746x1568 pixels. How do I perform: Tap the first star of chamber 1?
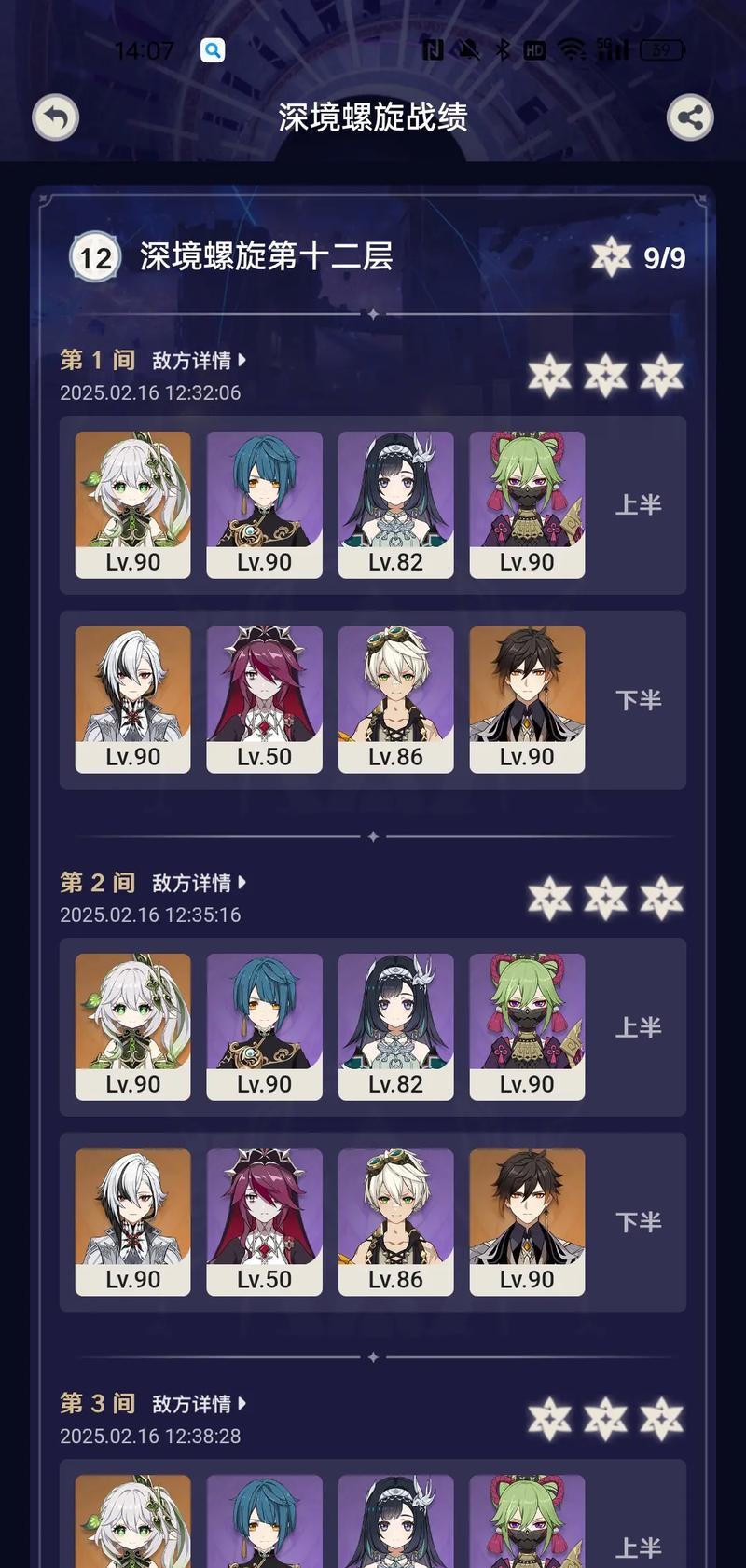click(549, 376)
